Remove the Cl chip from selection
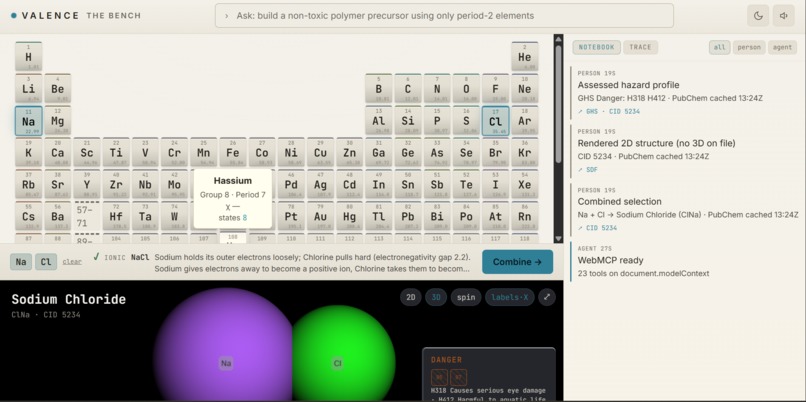The width and height of the screenshot is (806, 402). pos(46,262)
